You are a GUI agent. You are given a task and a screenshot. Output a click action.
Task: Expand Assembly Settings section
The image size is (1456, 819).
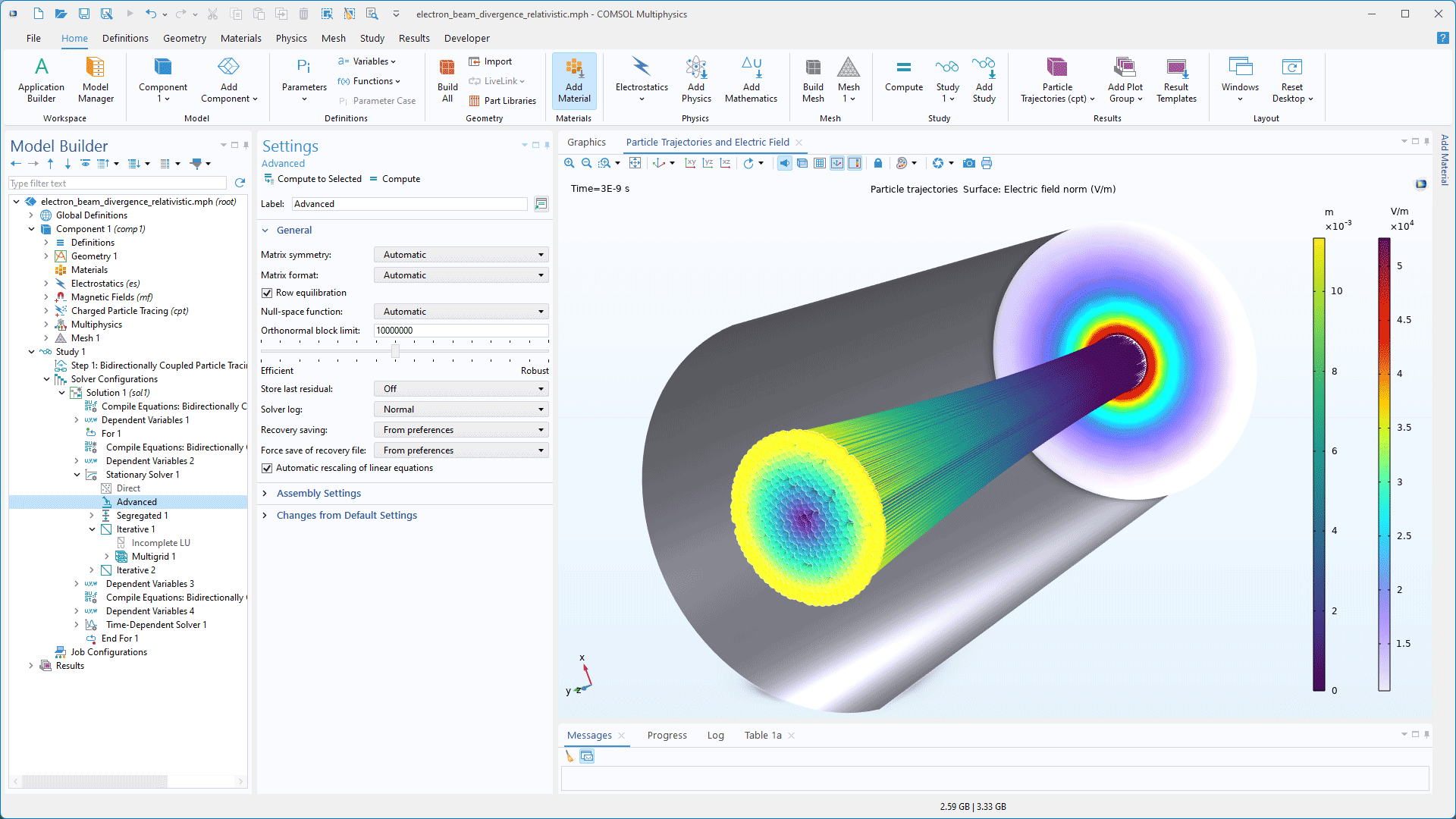[318, 494]
